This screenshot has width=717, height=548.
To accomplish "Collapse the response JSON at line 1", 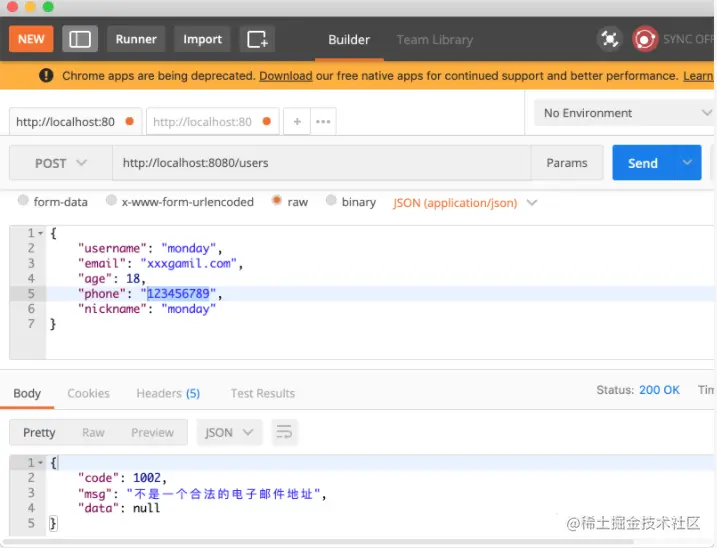I will pos(41,462).
